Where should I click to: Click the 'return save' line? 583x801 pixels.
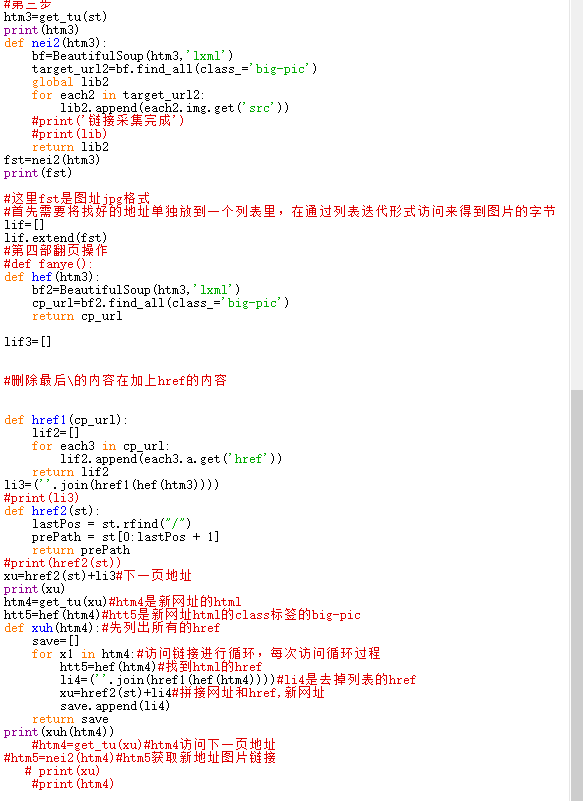70,719
